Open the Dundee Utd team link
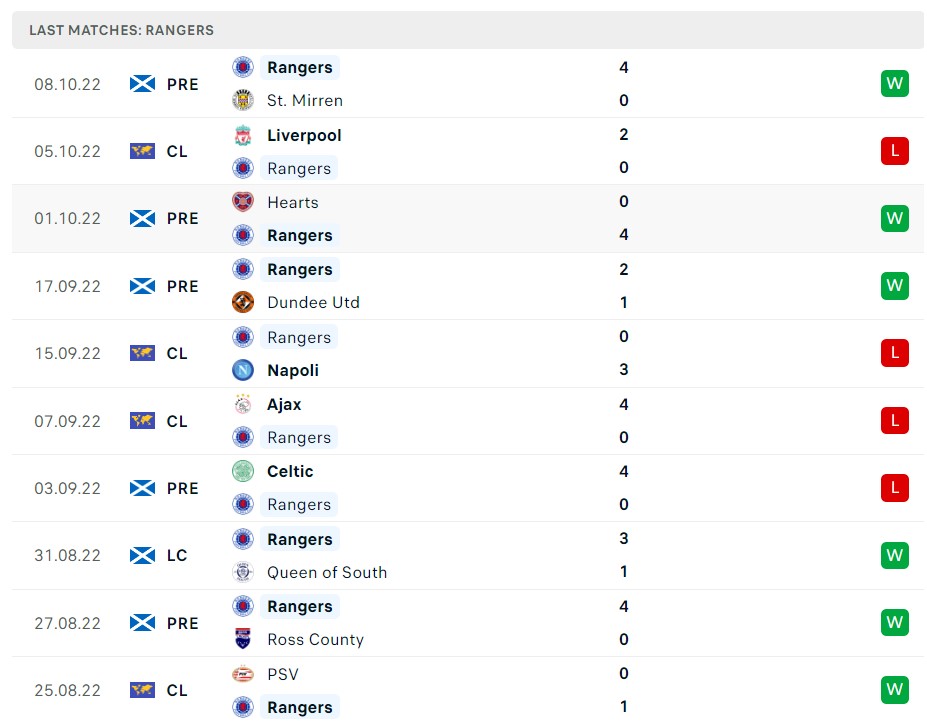 (313, 302)
